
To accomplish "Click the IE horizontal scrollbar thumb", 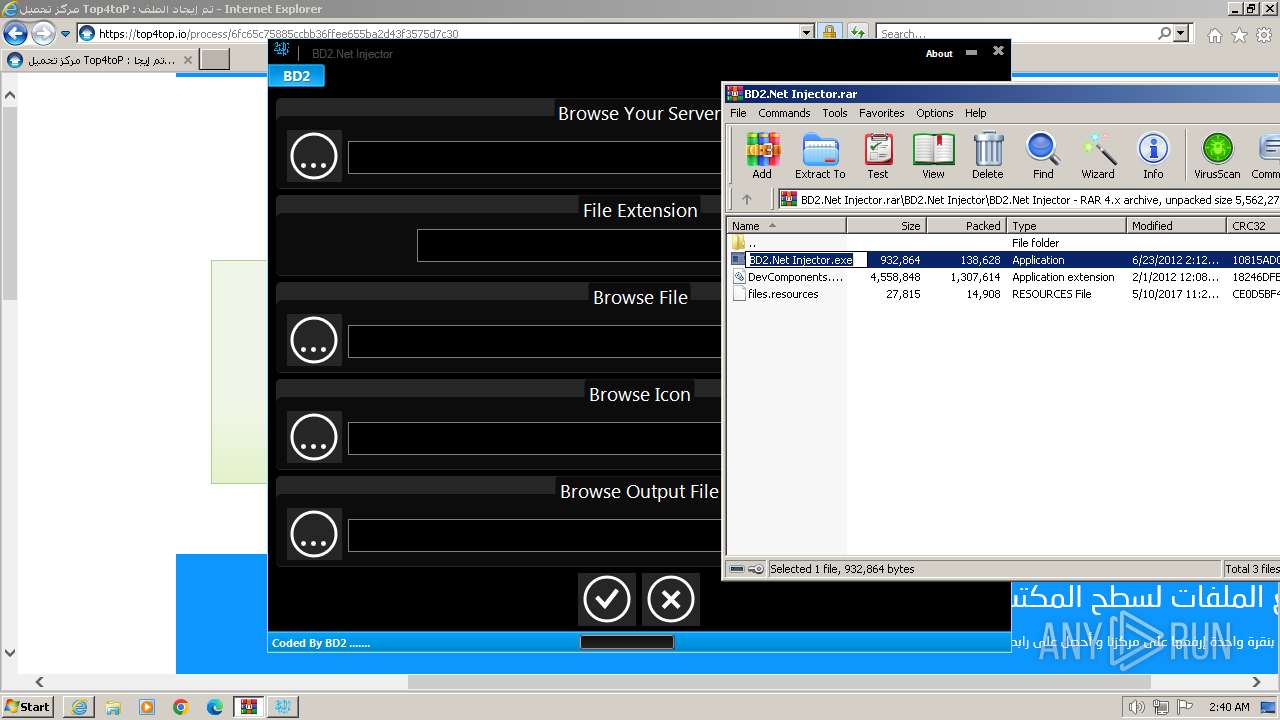I will click(x=778, y=682).
